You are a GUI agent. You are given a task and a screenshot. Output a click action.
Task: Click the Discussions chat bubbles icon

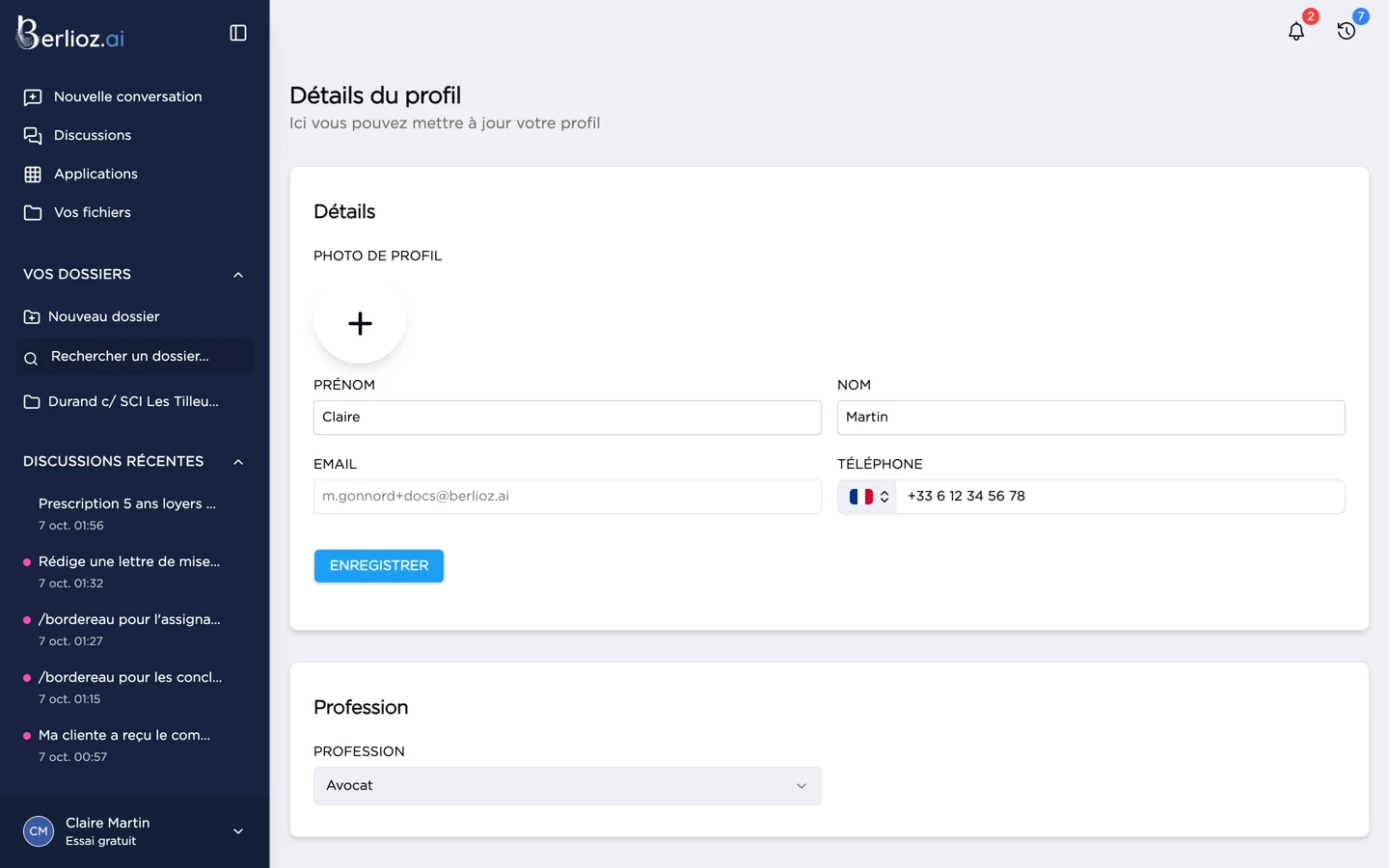click(x=33, y=136)
